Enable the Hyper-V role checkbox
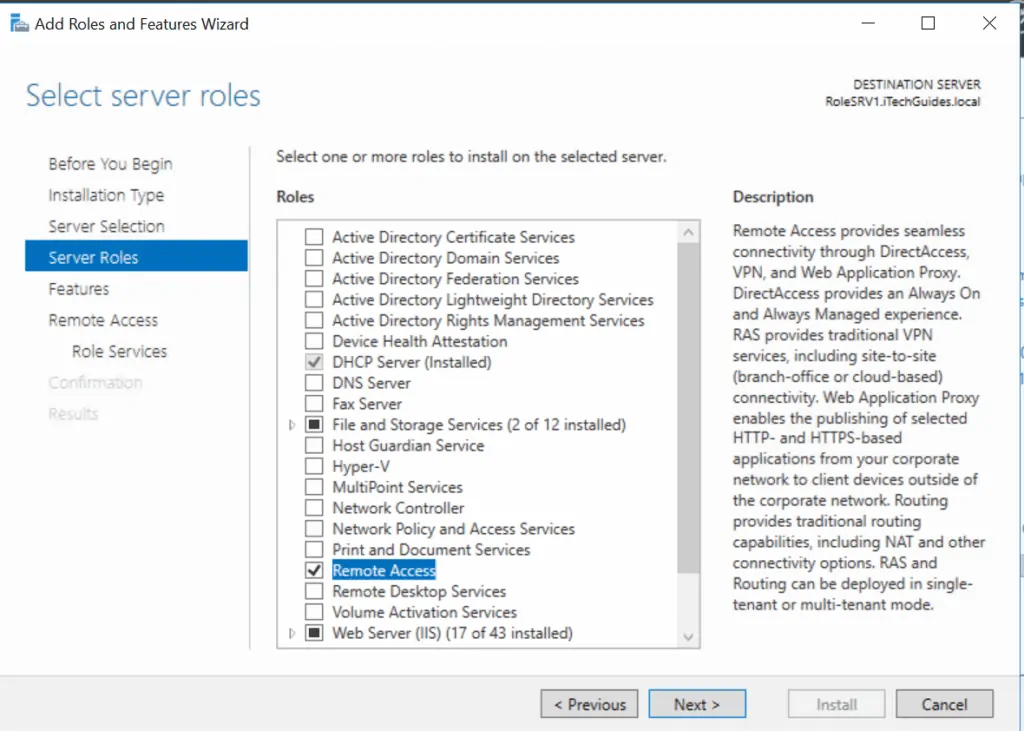This screenshot has height=731, width=1024. [x=314, y=466]
